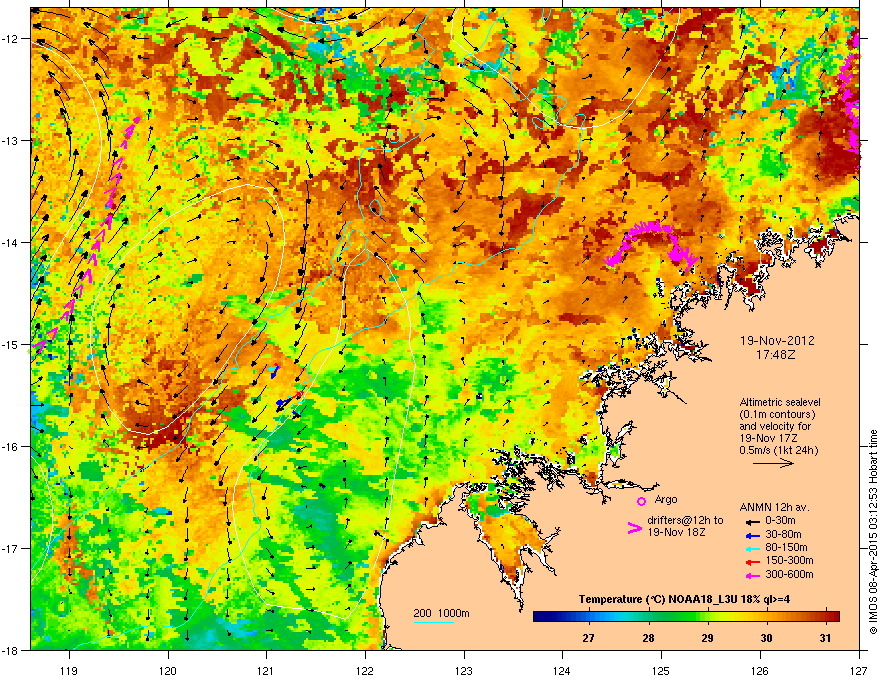Click the red and blue mooring arrows near 15.5S
This screenshot has height=680, width=880.
[290, 399]
